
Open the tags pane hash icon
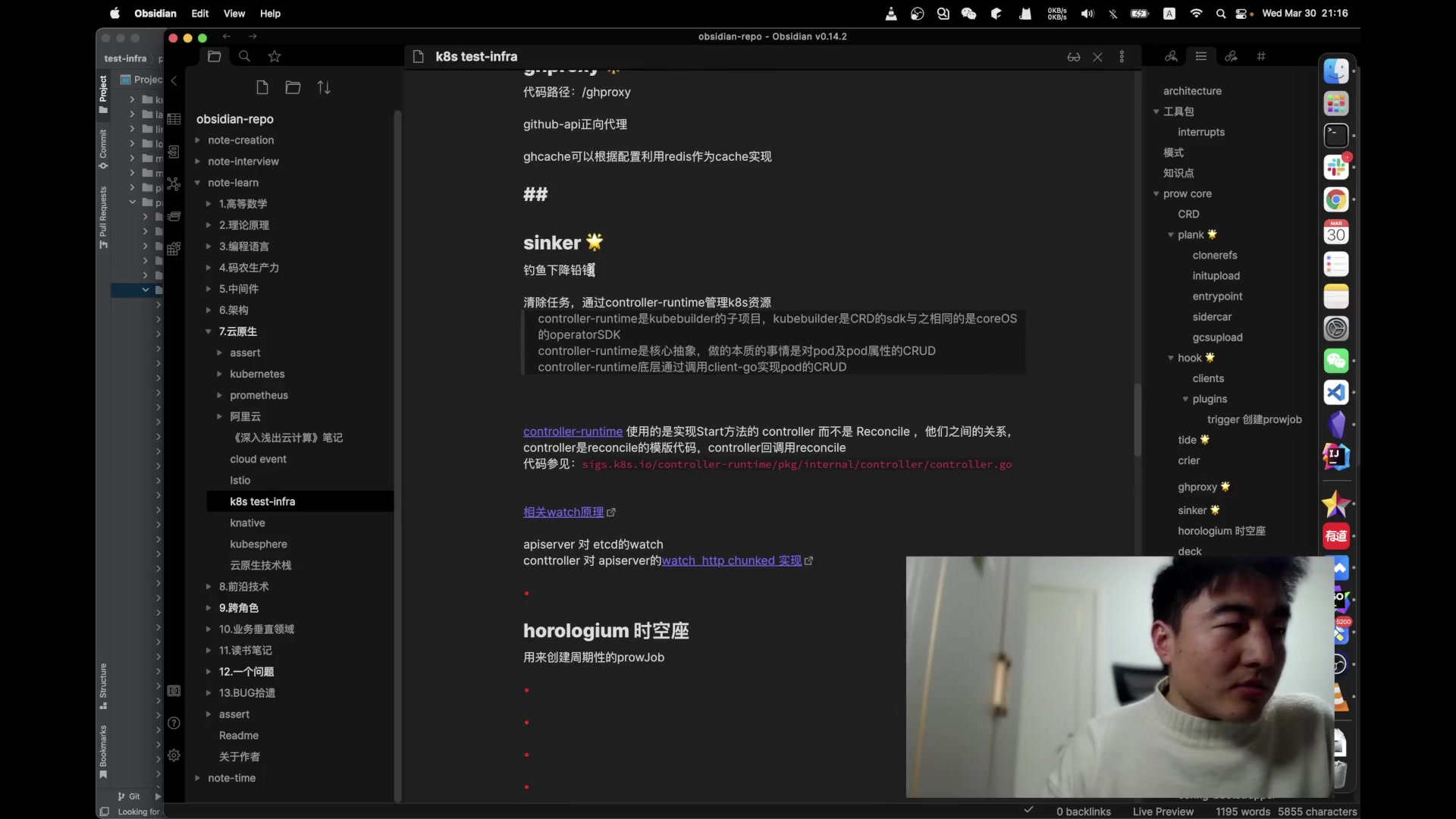[1261, 56]
